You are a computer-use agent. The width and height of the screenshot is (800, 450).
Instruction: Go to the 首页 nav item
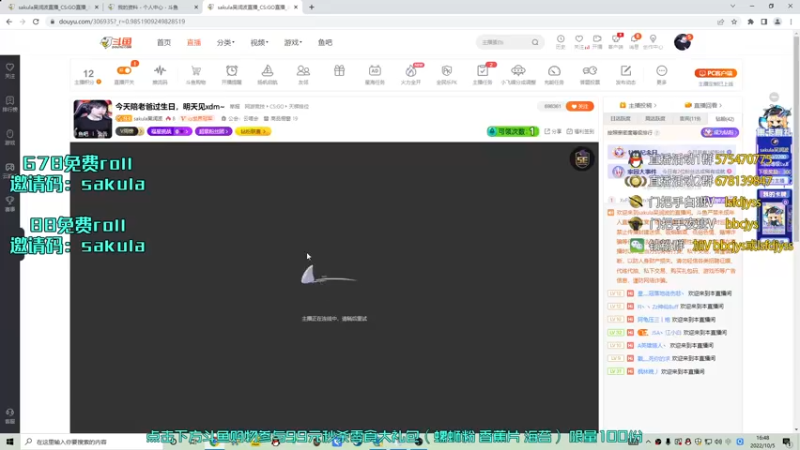click(164, 42)
